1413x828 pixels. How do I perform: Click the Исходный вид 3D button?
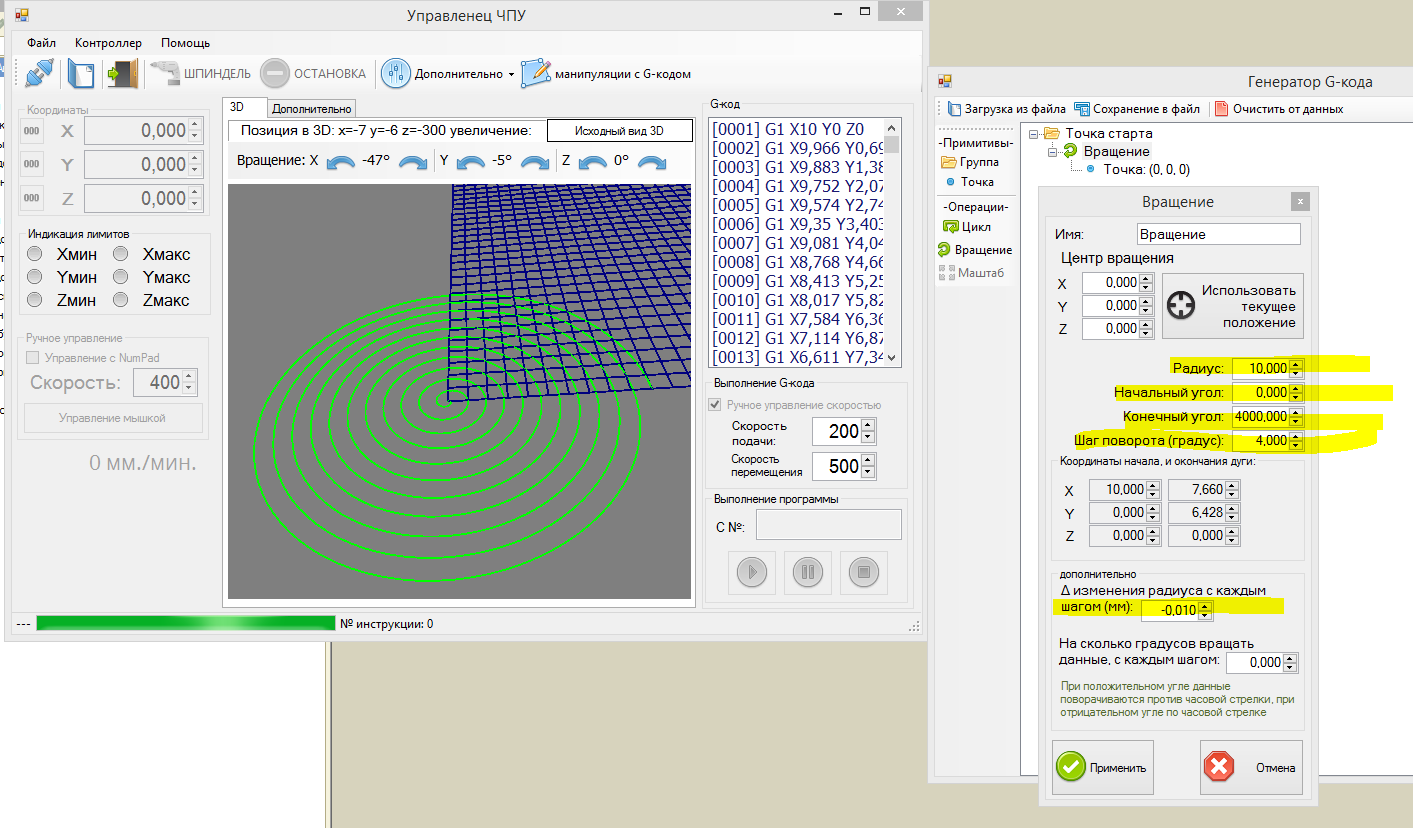coord(619,131)
